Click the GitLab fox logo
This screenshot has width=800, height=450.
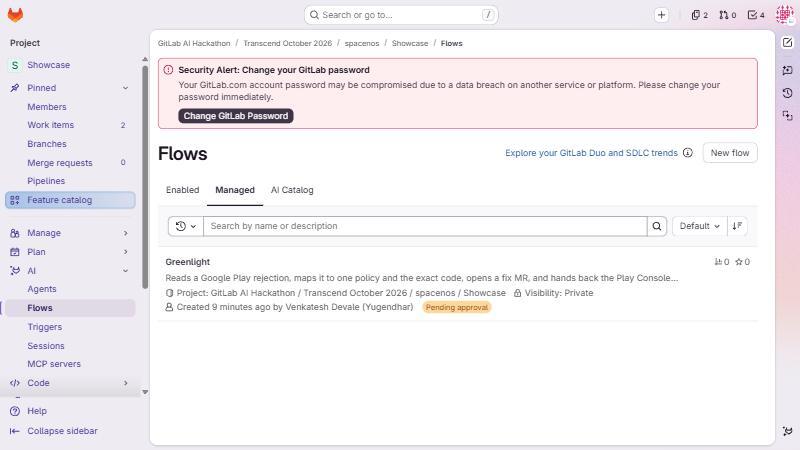tap(15, 15)
